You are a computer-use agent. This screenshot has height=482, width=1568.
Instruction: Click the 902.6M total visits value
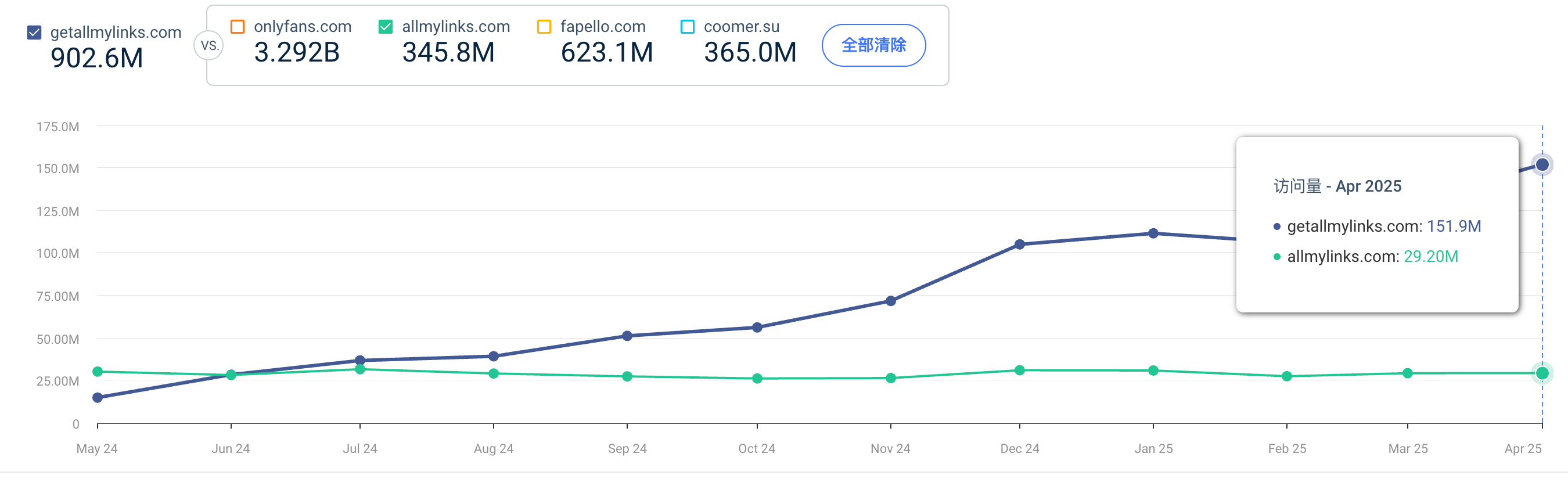click(97, 58)
